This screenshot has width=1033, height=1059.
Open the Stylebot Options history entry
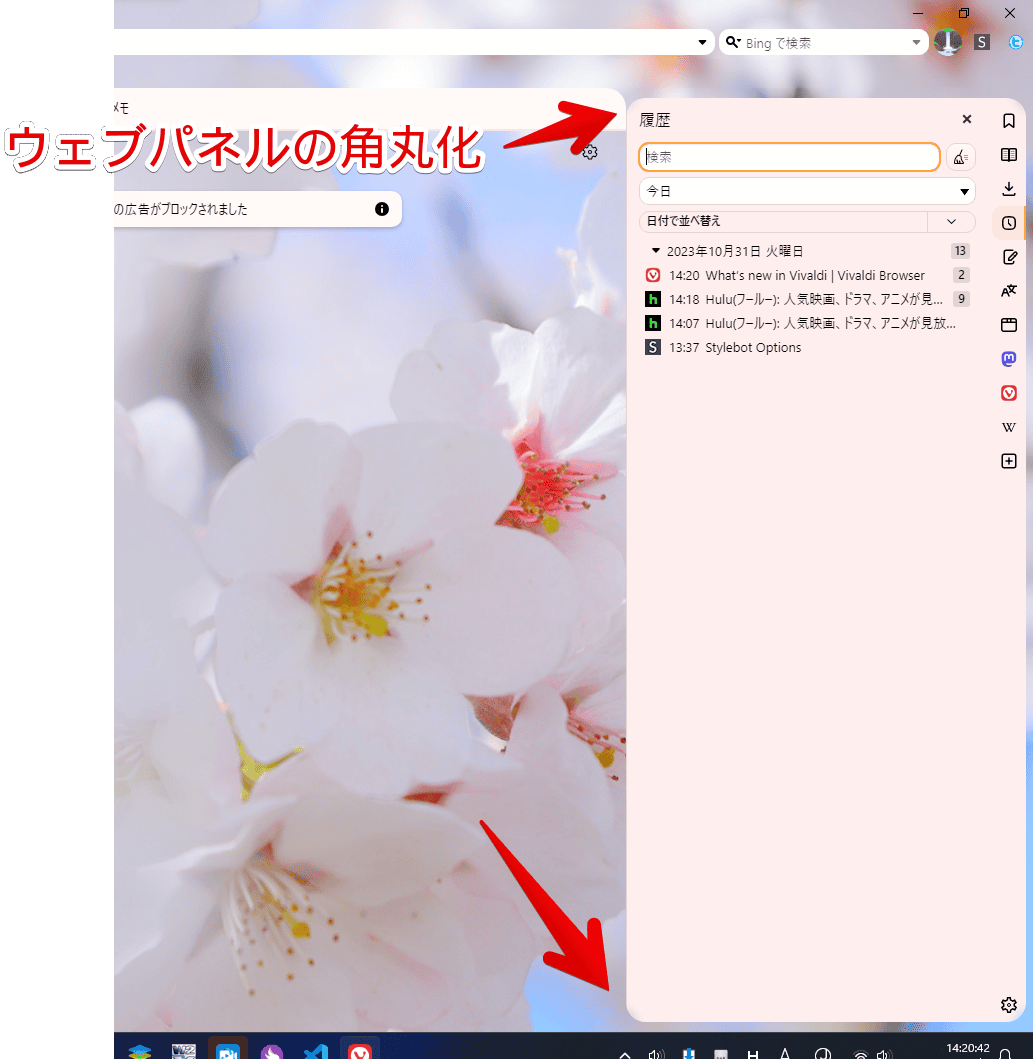coord(807,347)
